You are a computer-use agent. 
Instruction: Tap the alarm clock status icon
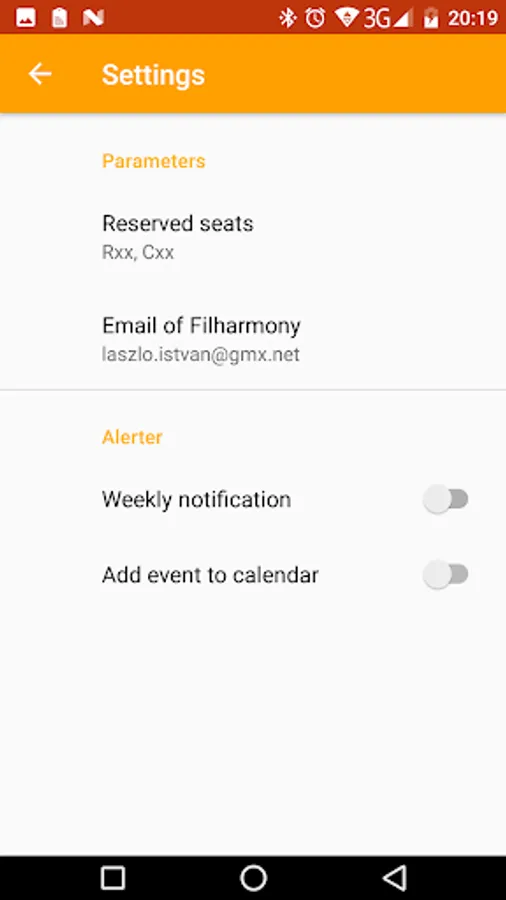(315, 18)
